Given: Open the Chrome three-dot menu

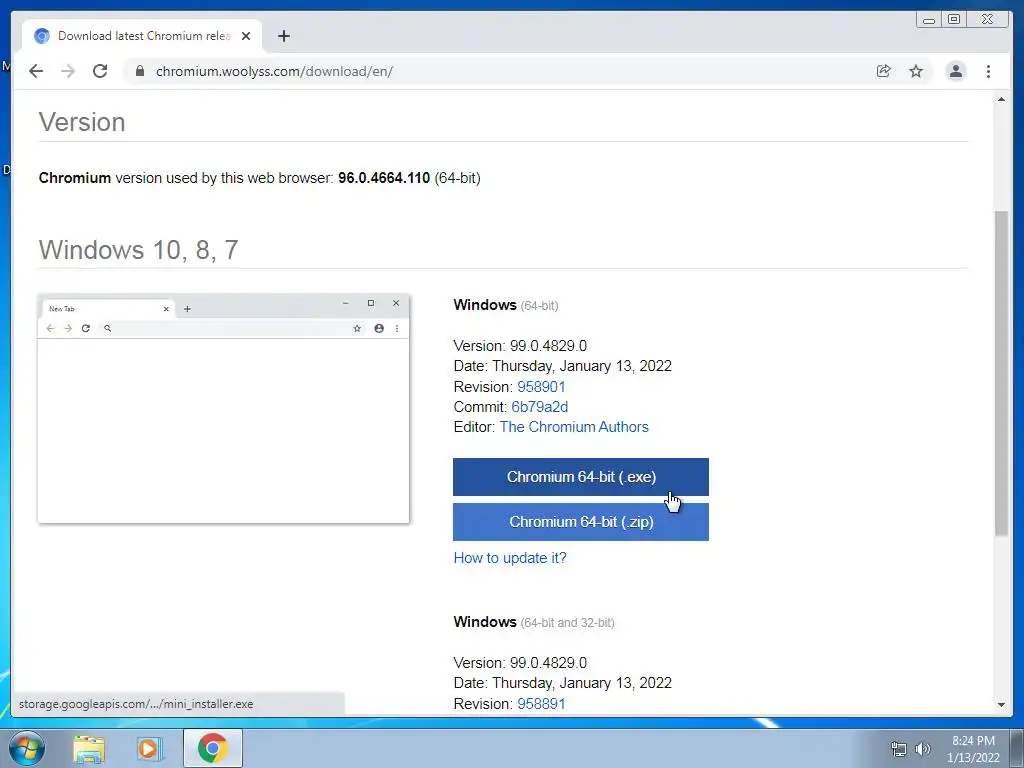Looking at the screenshot, I should (988, 71).
